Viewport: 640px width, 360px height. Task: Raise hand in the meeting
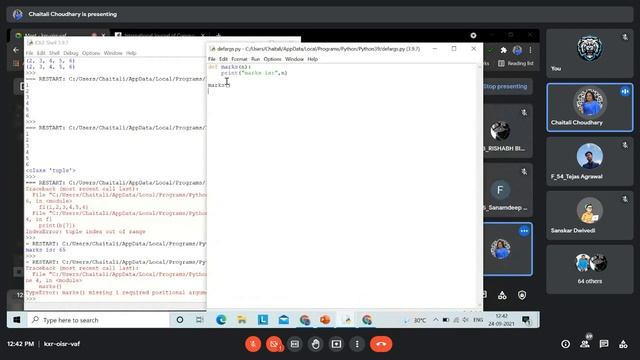[316, 344]
